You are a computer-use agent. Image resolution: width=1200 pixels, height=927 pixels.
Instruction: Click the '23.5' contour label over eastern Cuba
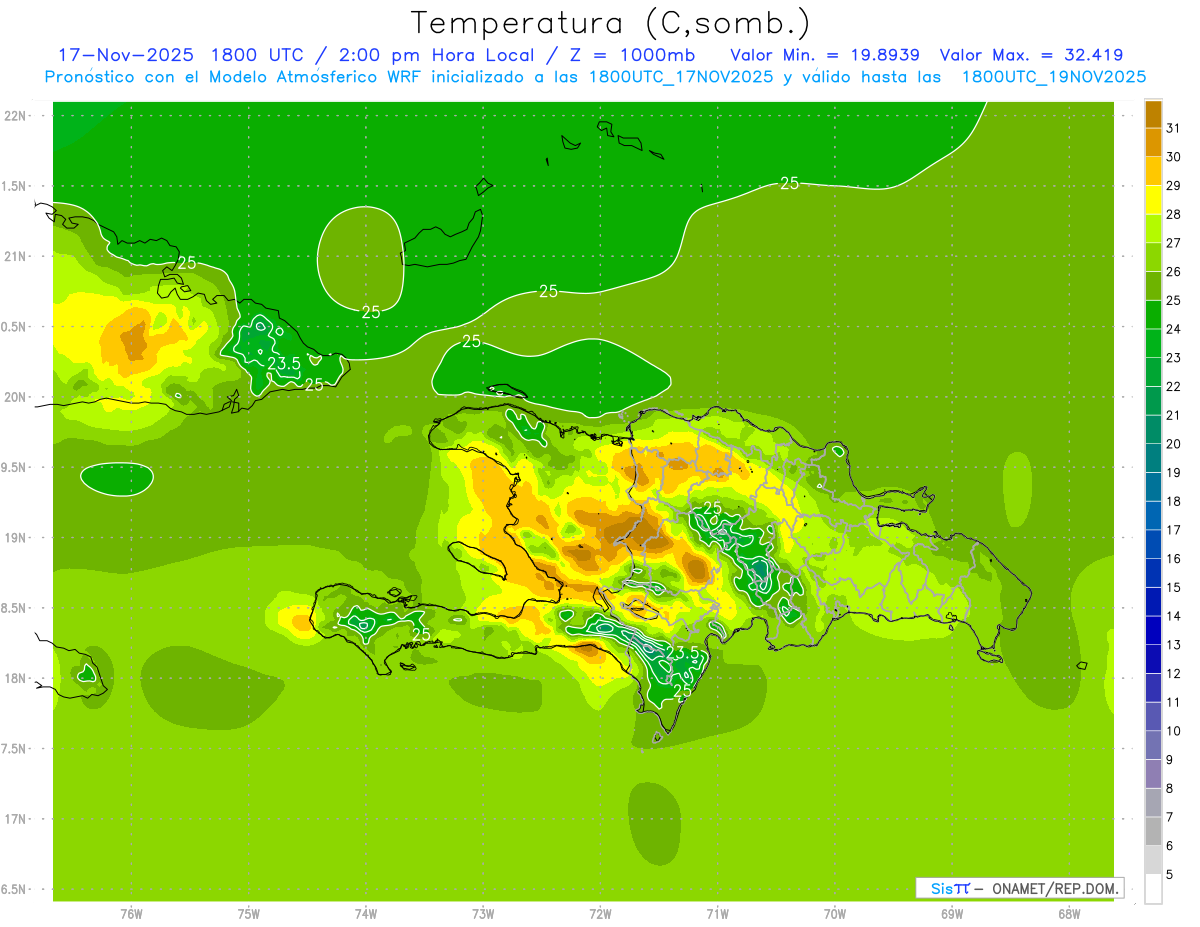(x=284, y=363)
